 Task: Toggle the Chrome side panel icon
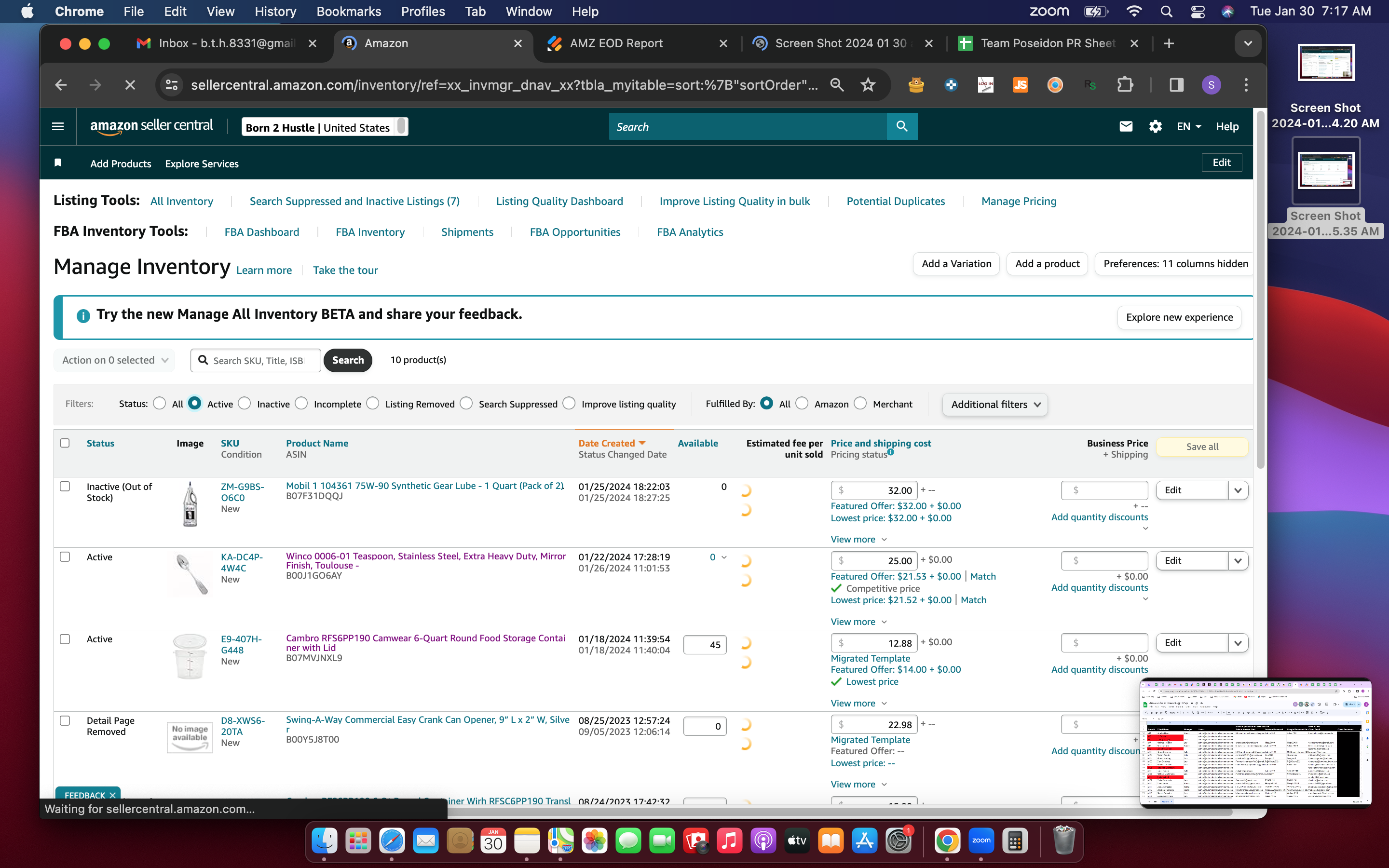click(x=1177, y=85)
